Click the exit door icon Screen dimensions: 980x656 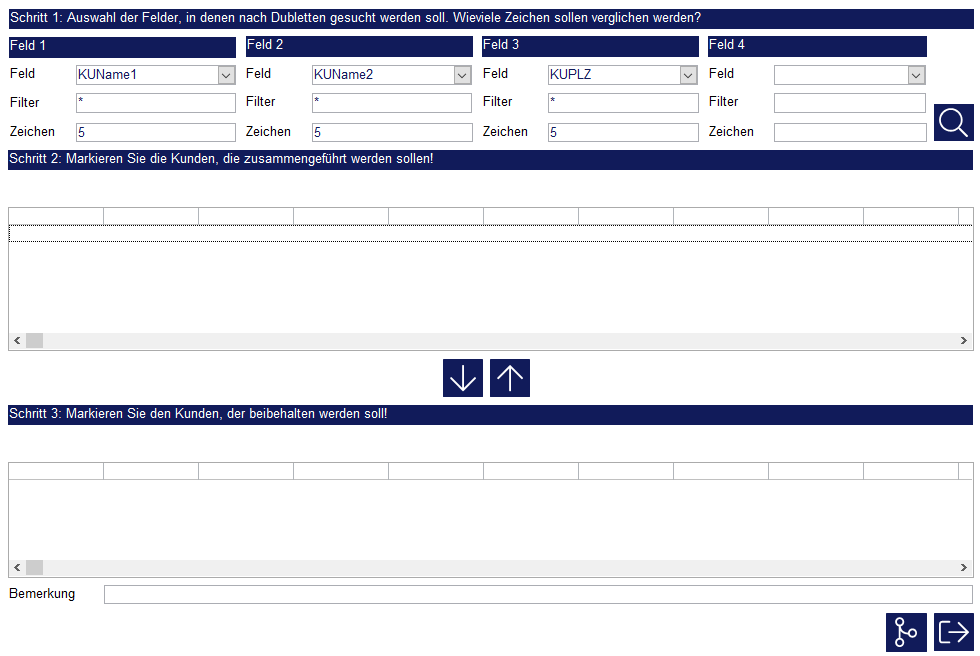point(953,632)
